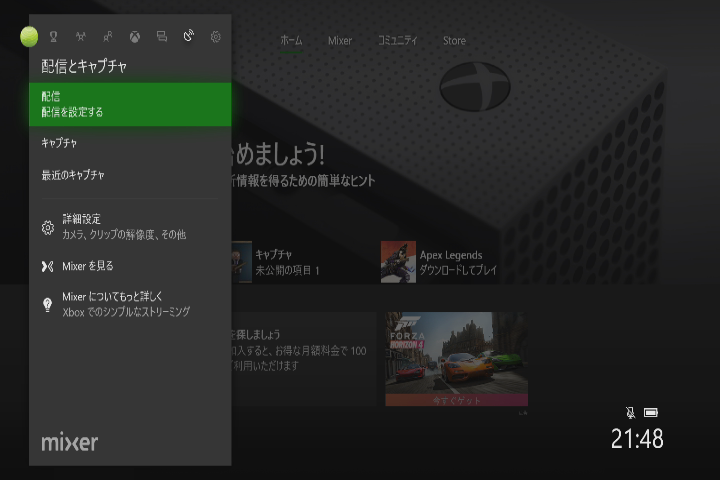Select the Broadcast and capture satellite icon
The height and width of the screenshot is (480, 720).
pyautogui.click(x=189, y=36)
